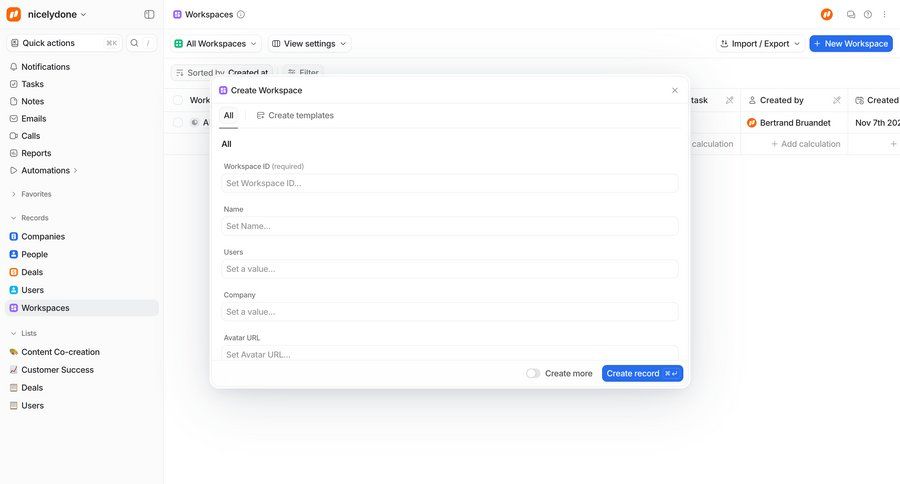This screenshot has height=484, width=900.
Task: Open the View settings dropdown
Action: [309, 44]
